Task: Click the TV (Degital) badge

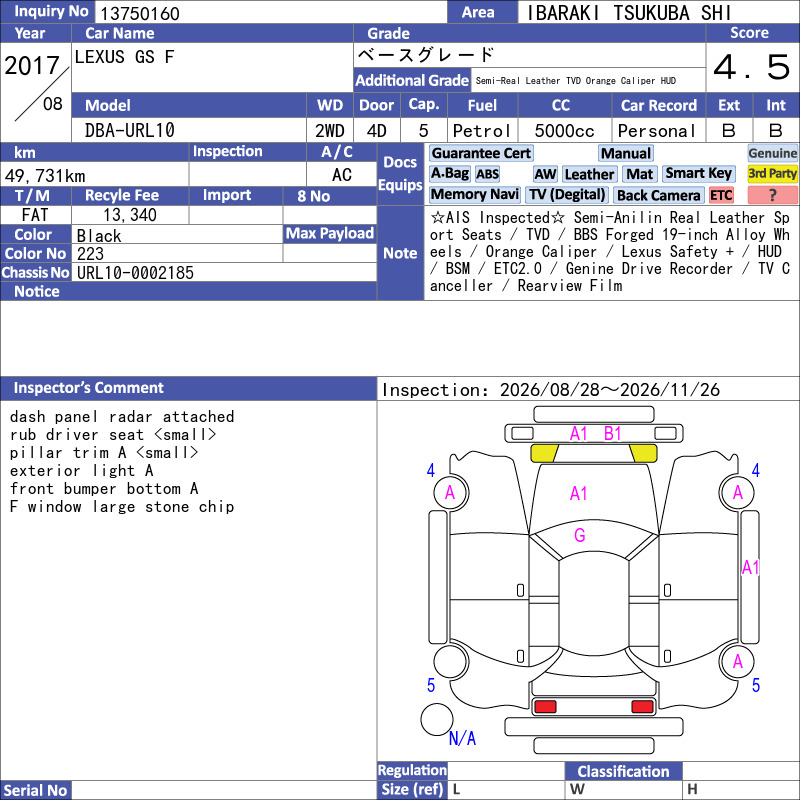Action: point(567,195)
